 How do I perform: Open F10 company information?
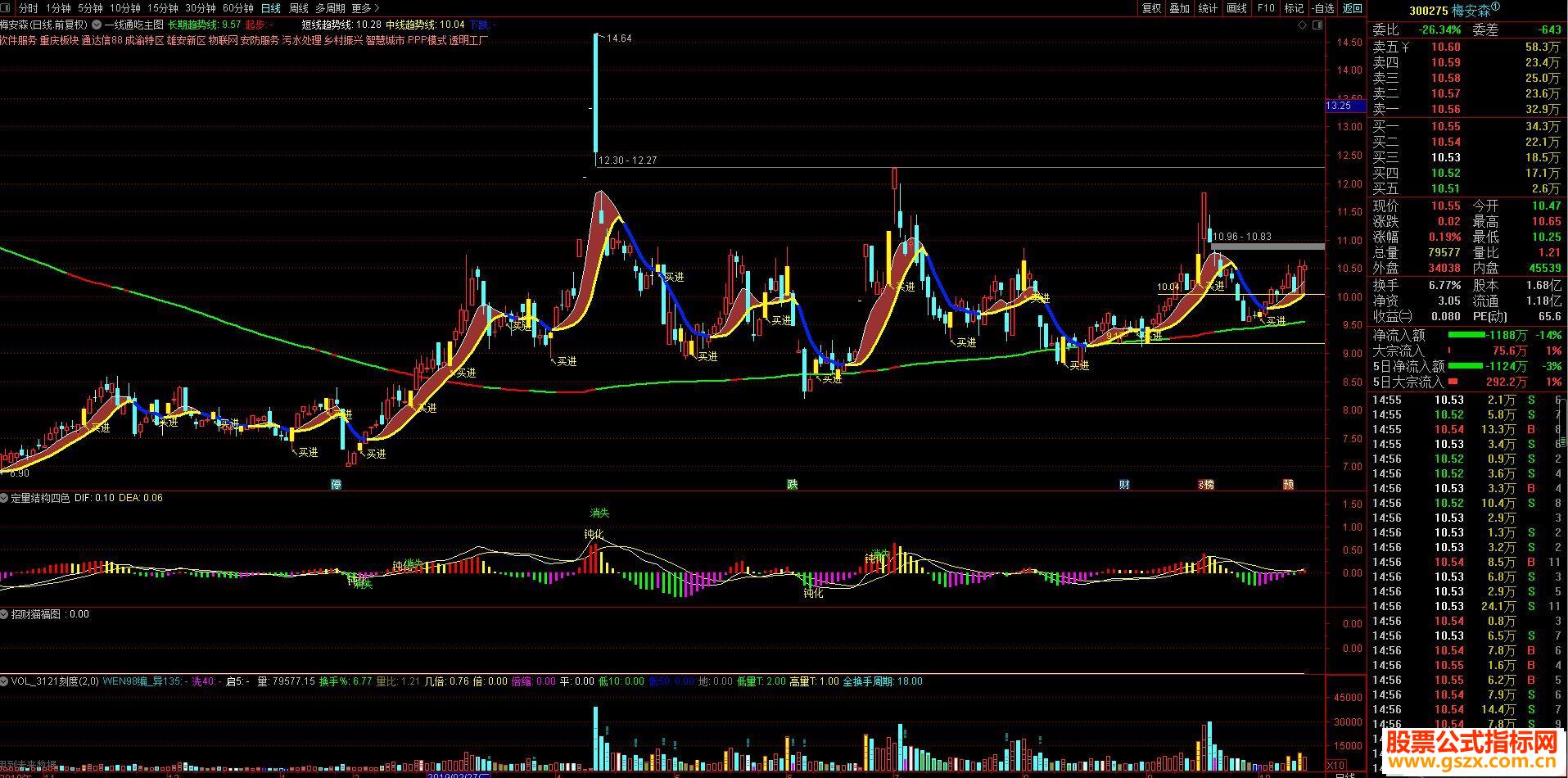[1266, 8]
